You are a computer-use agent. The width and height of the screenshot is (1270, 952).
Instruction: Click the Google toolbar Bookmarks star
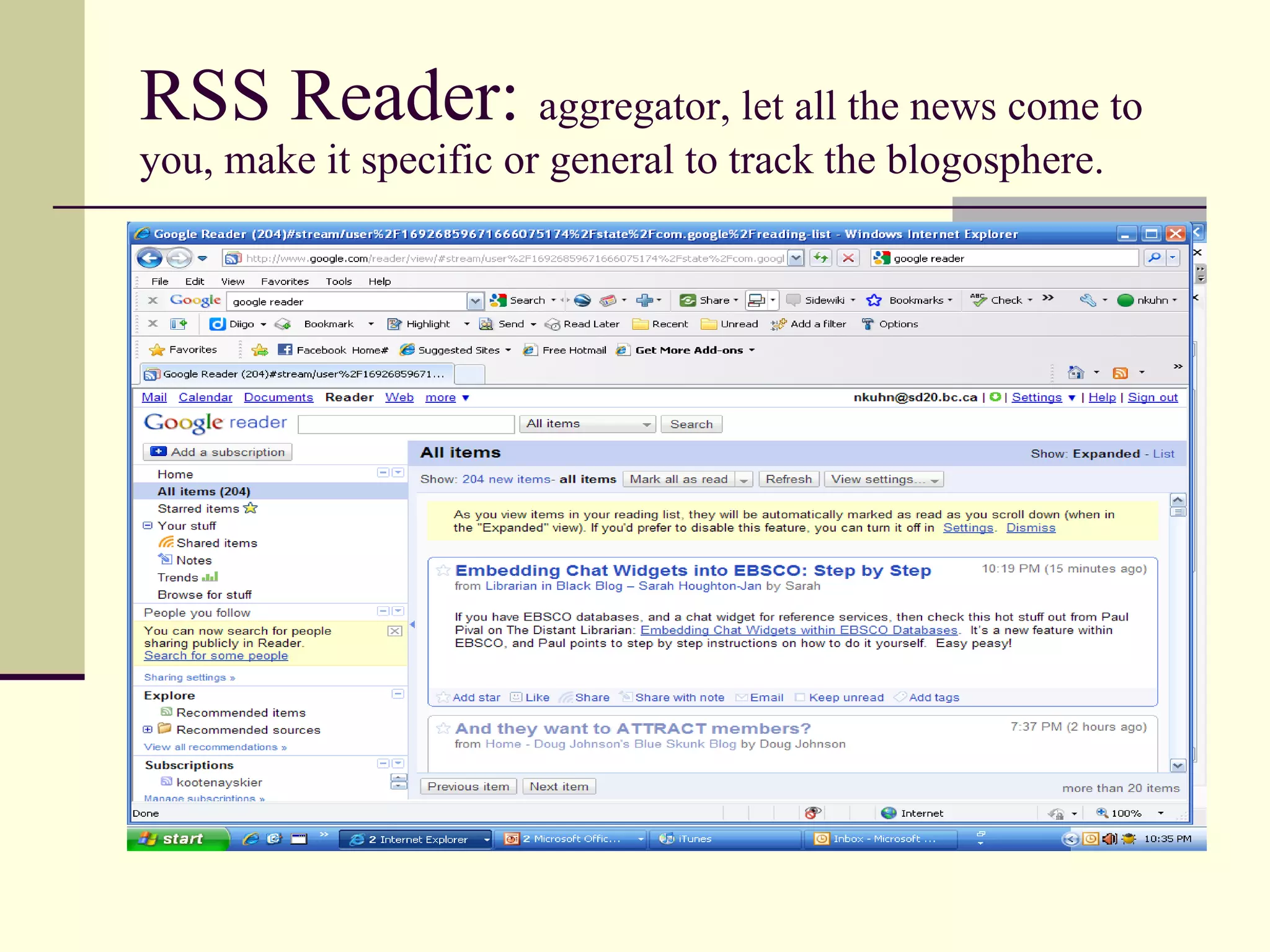(x=874, y=301)
